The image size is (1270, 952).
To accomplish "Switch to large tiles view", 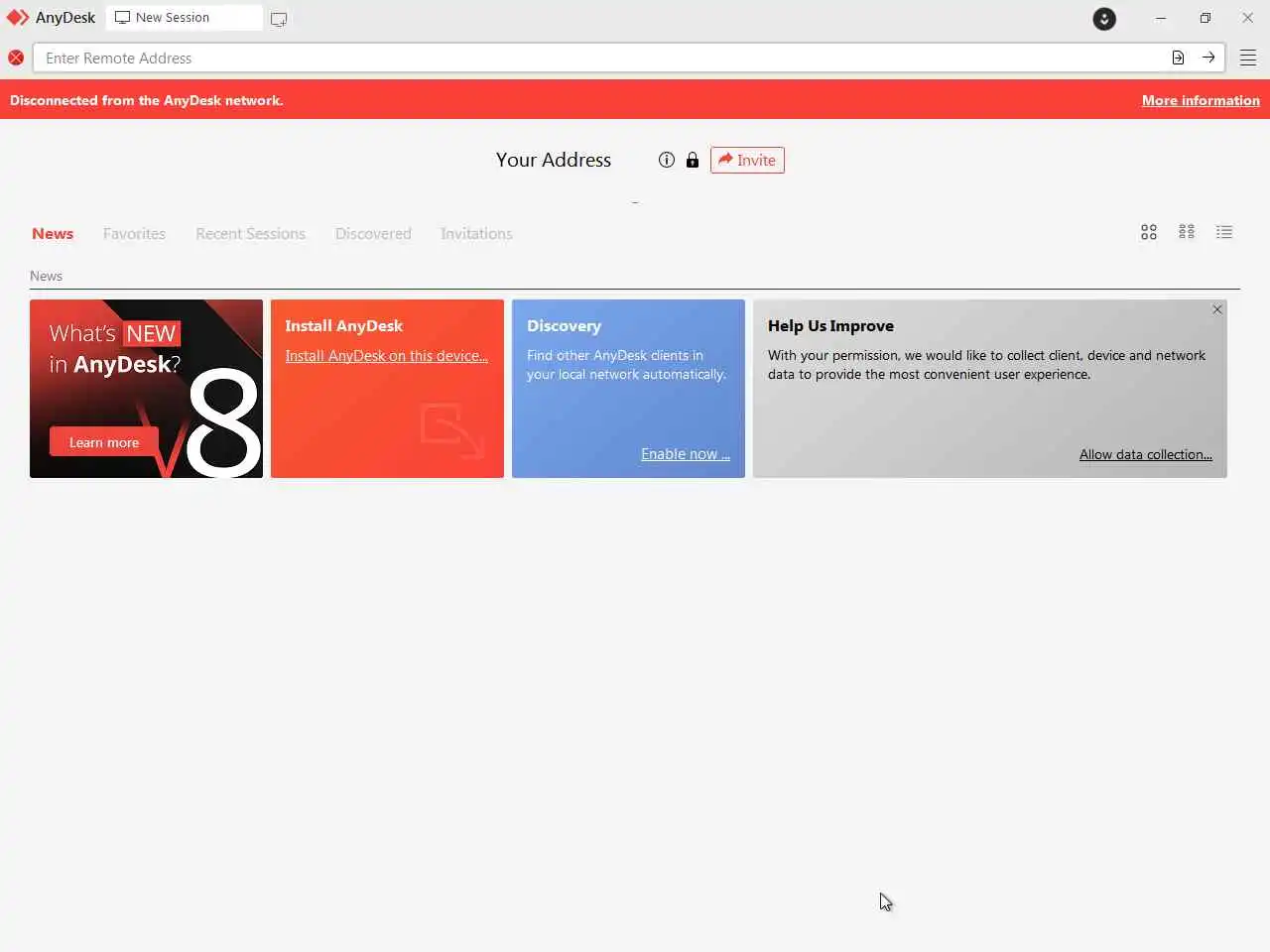I will [x=1149, y=232].
